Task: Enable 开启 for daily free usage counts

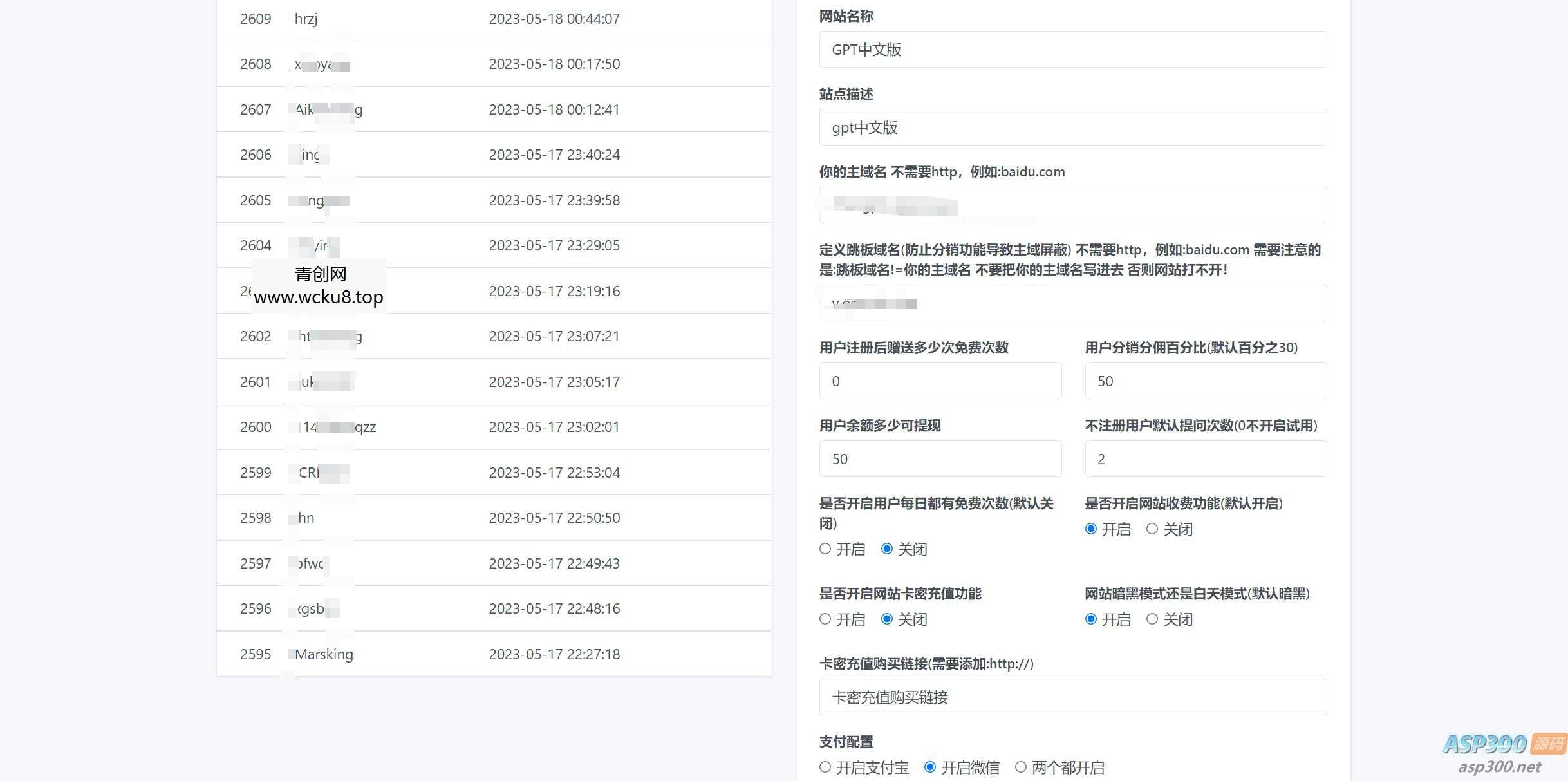Action: (x=825, y=549)
